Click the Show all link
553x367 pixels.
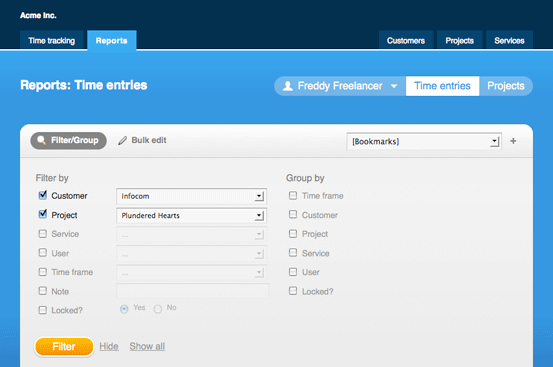(x=147, y=346)
